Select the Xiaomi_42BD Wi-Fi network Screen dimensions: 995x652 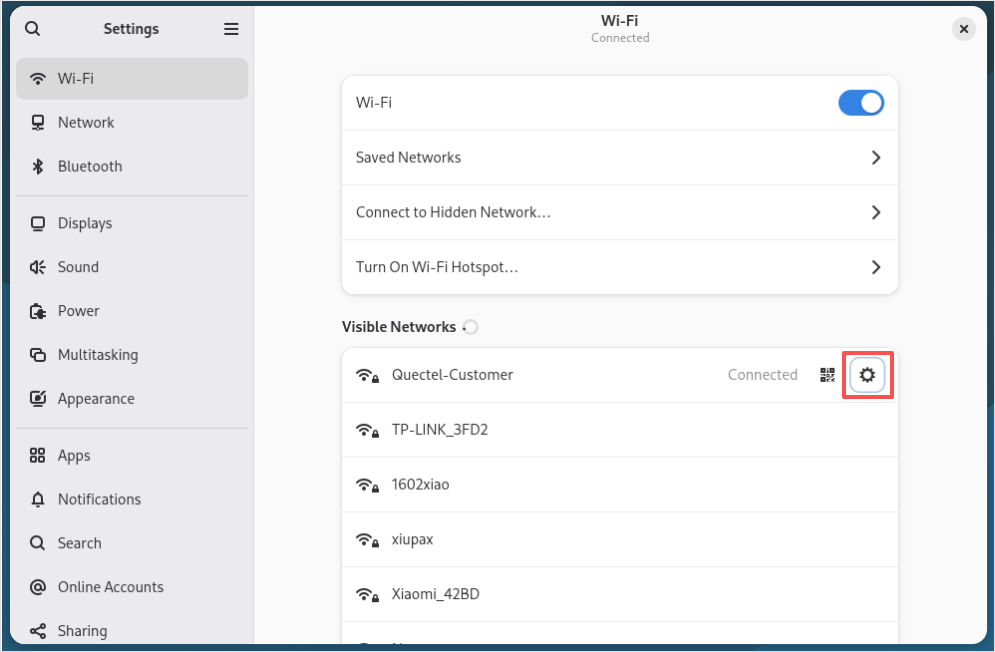436,594
